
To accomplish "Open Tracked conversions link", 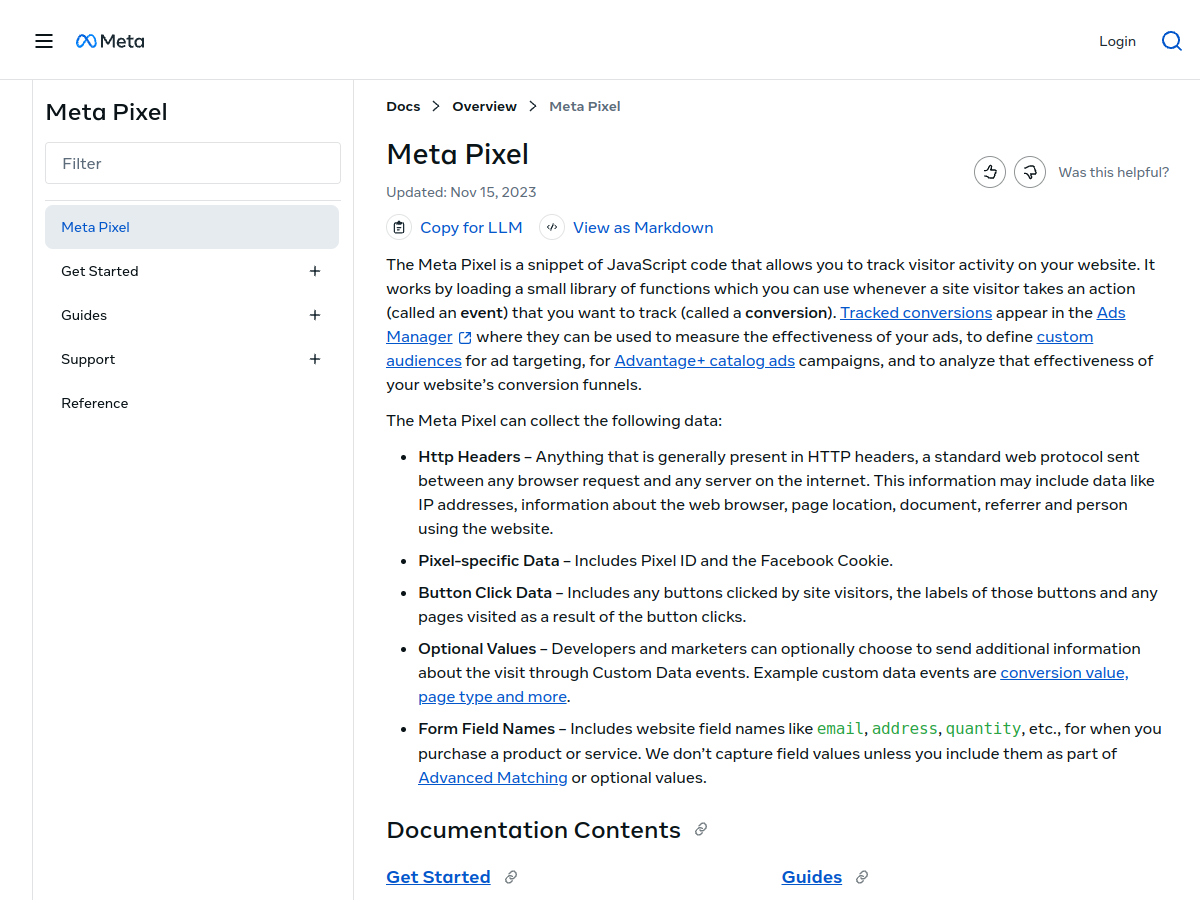I will pos(916,312).
